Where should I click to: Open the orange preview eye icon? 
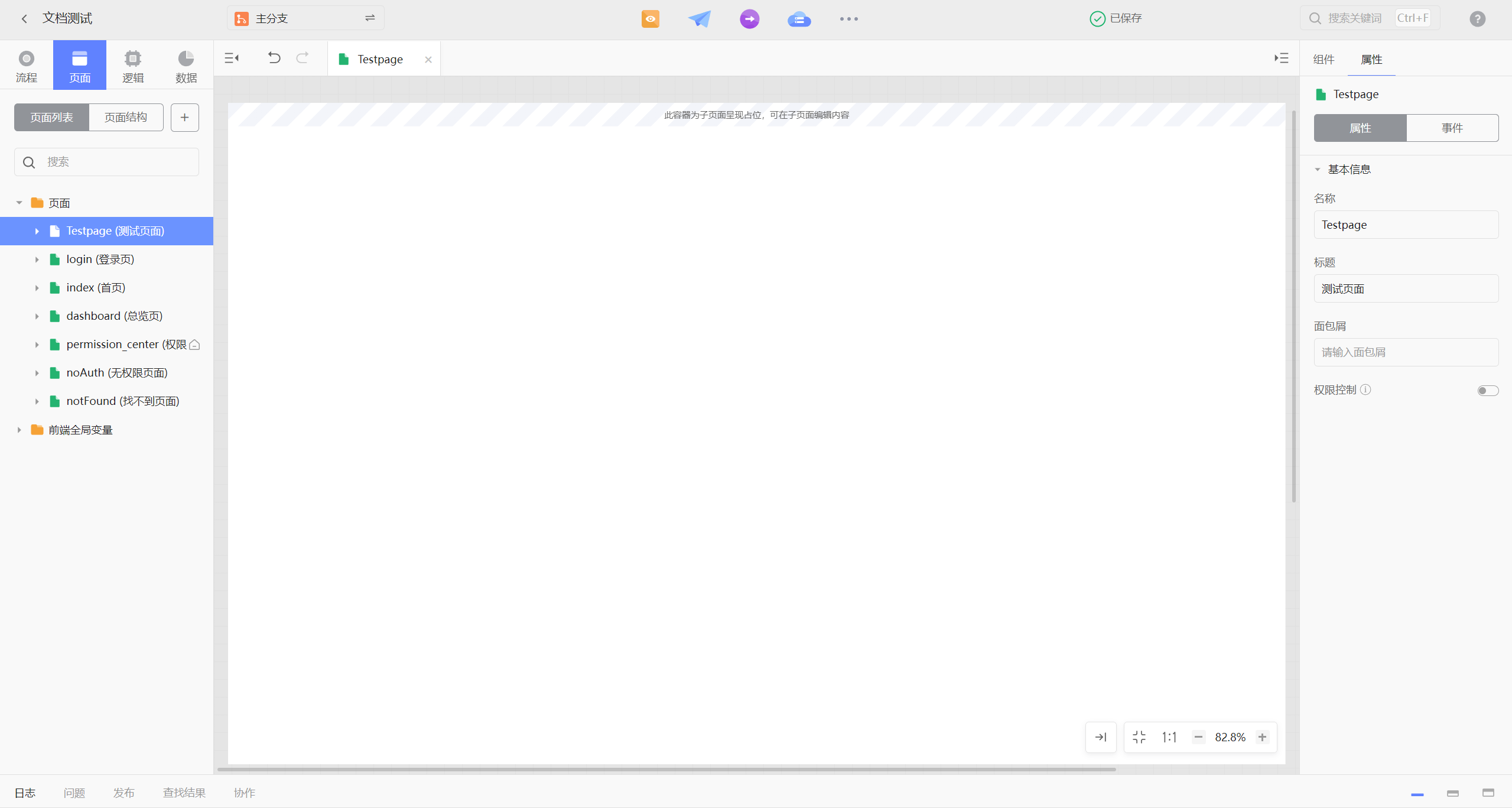[650, 19]
